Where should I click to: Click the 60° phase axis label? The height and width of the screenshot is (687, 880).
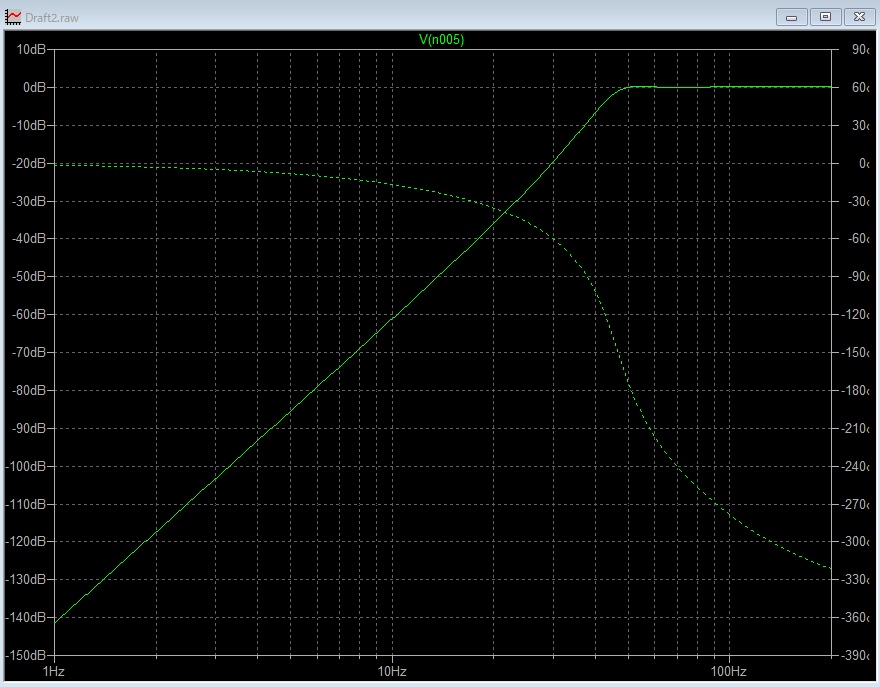point(860,88)
